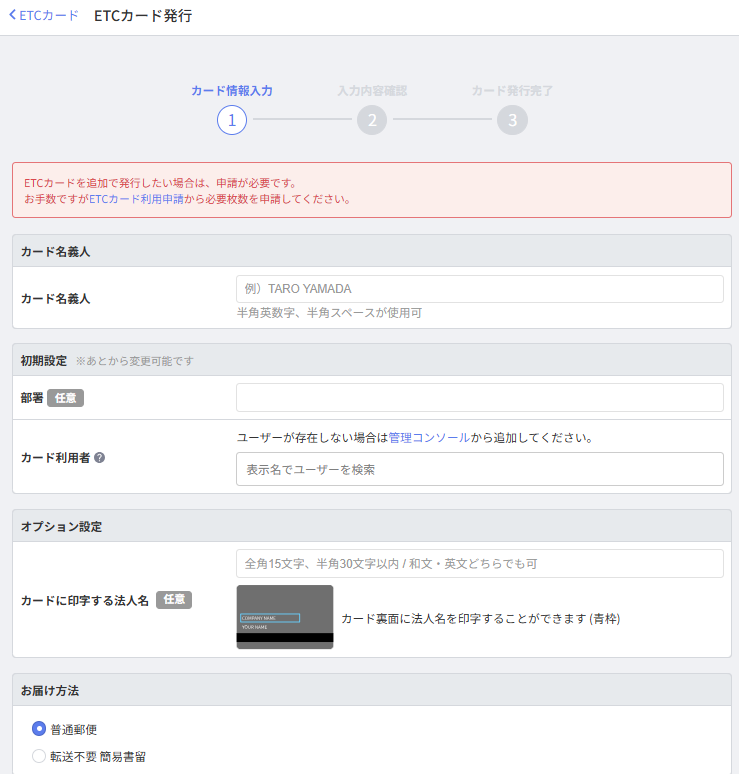Viewport: 739px width, 774px height.
Task: Click the カード発行完了 step label
Action: (512, 90)
